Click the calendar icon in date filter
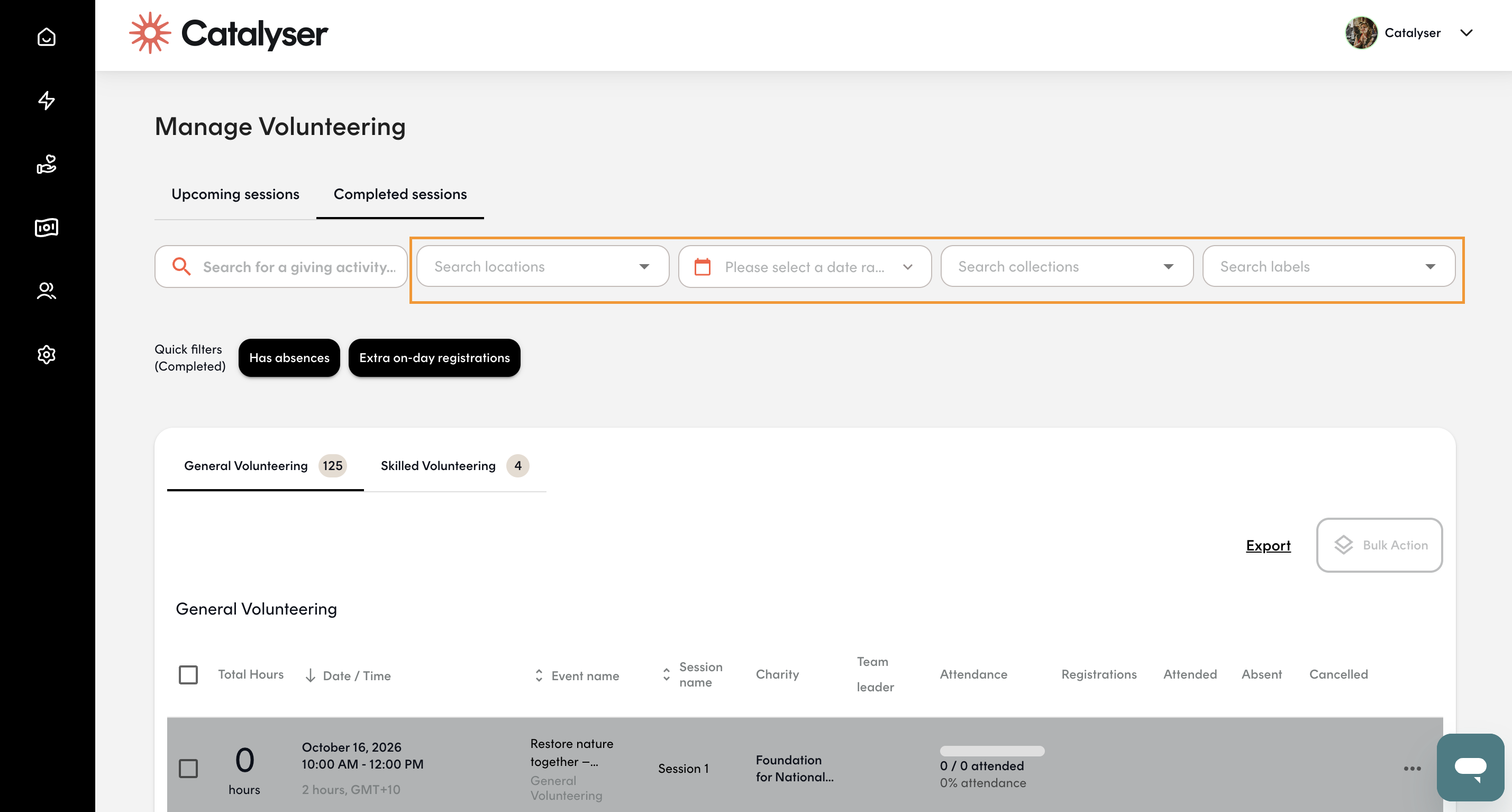 pyautogui.click(x=703, y=267)
